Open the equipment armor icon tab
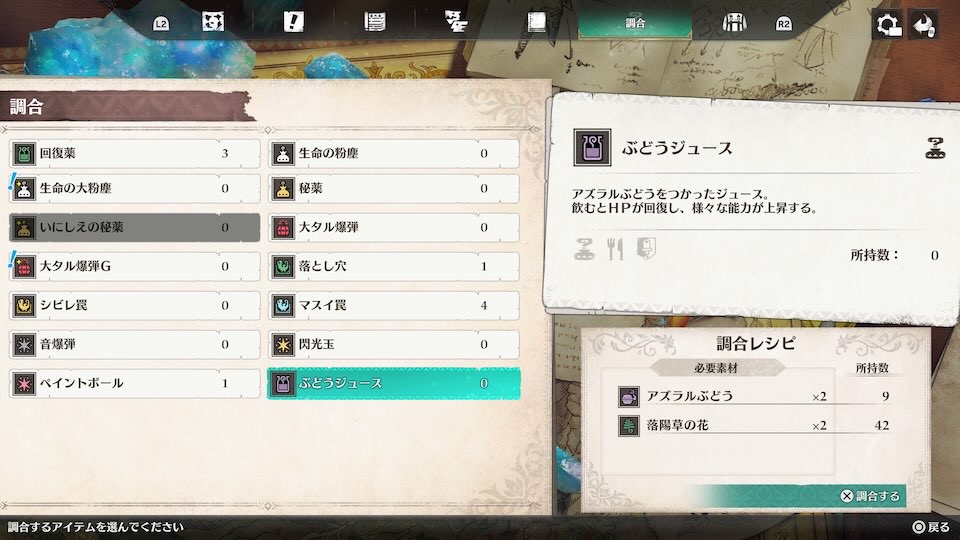This screenshot has height=540, width=960. pos(734,23)
